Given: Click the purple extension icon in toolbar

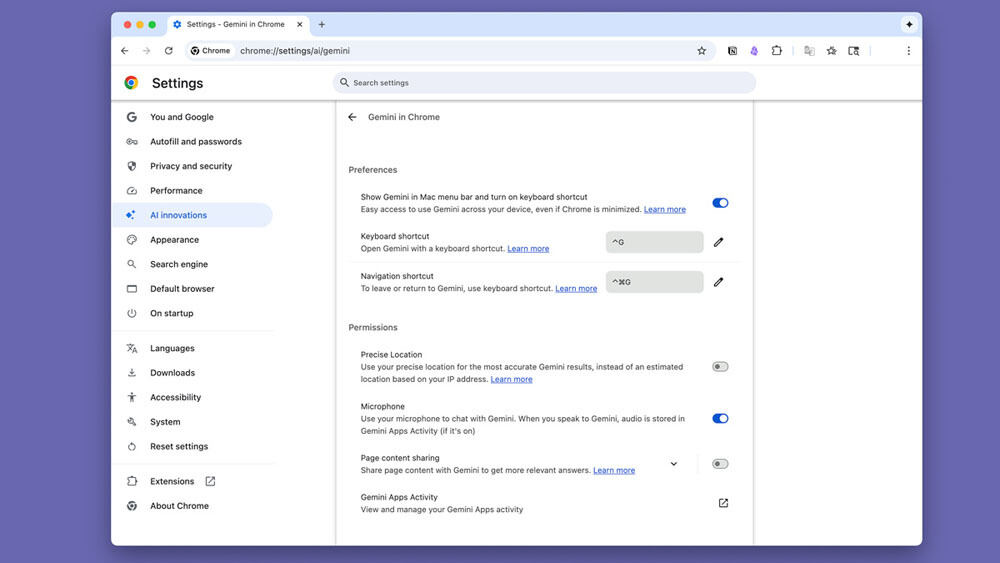Looking at the screenshot, I should point(754,51).
